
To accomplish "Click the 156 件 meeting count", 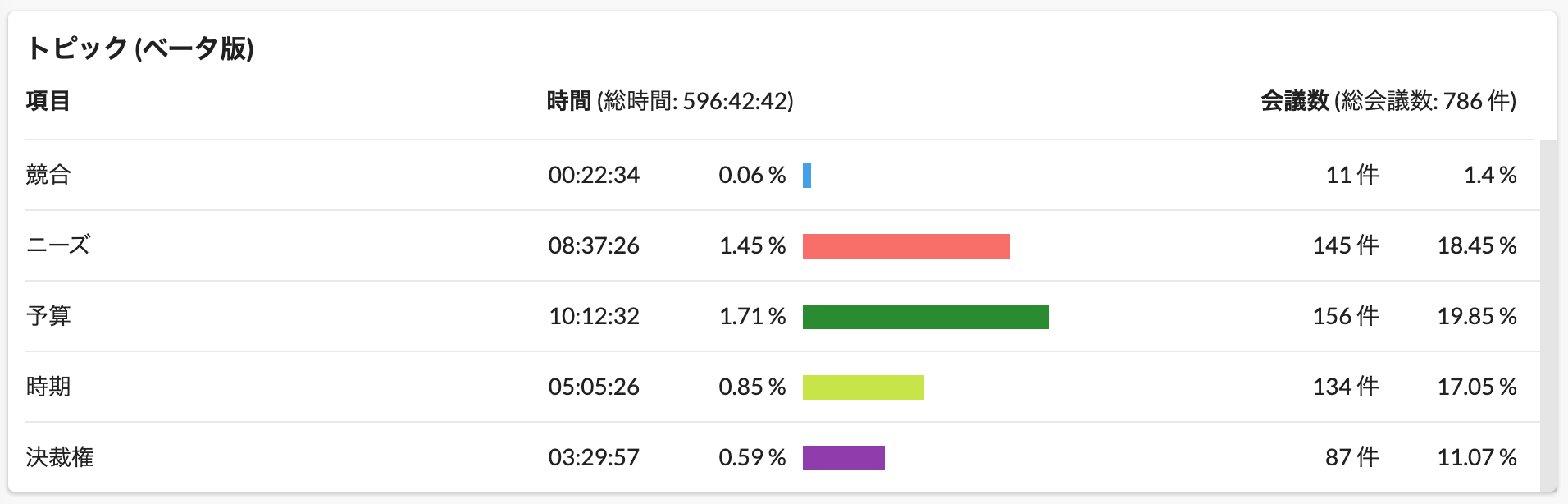I will [1346, 316].
